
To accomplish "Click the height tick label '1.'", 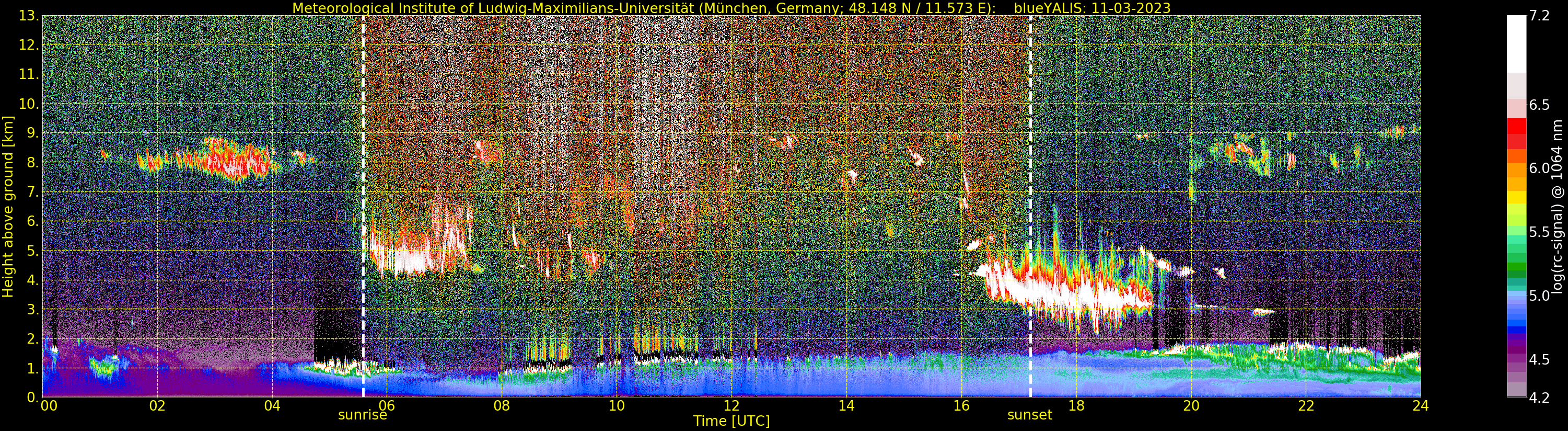I will pyautogui.click(x=33, y=368).
